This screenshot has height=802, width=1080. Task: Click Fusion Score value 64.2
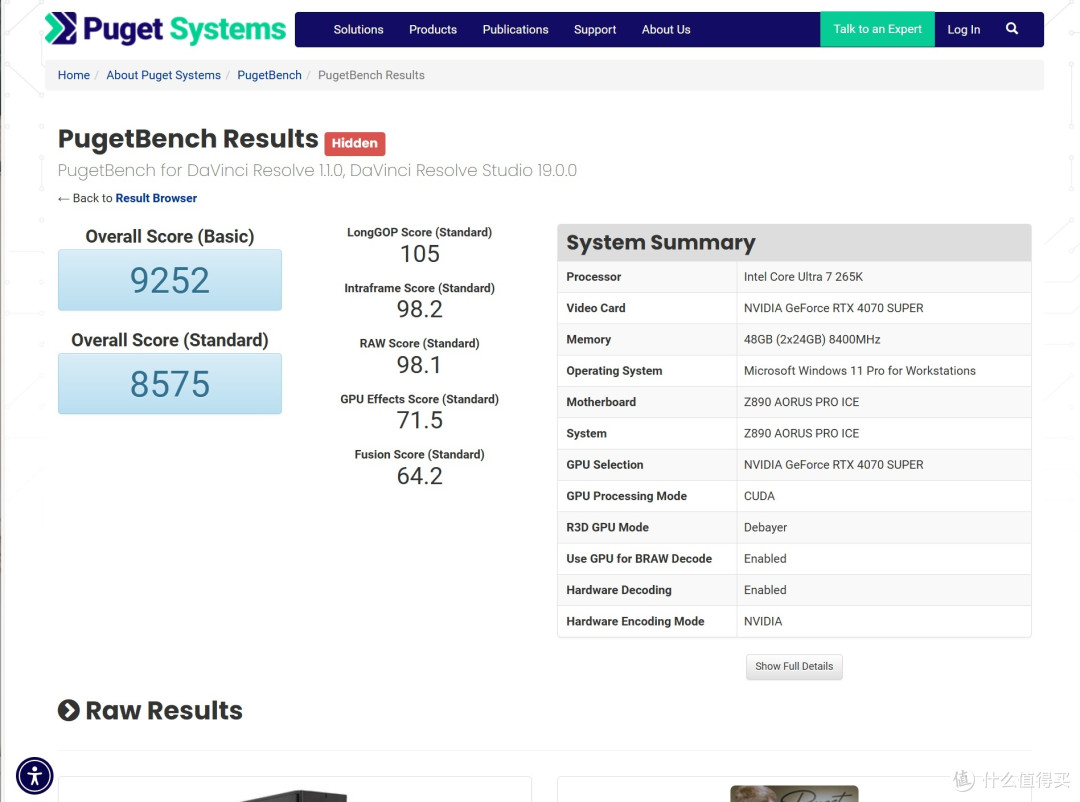point(419,476)
